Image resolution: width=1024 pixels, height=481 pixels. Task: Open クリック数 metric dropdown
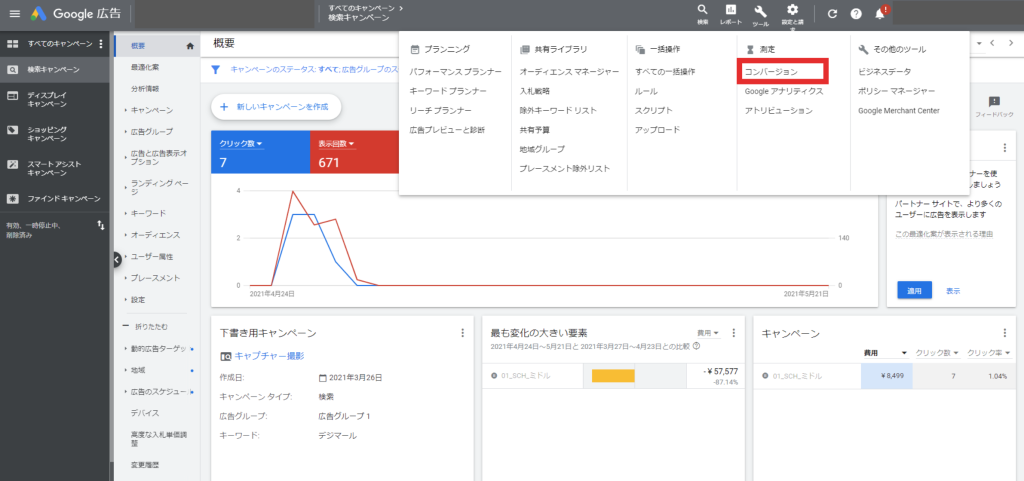241,144
